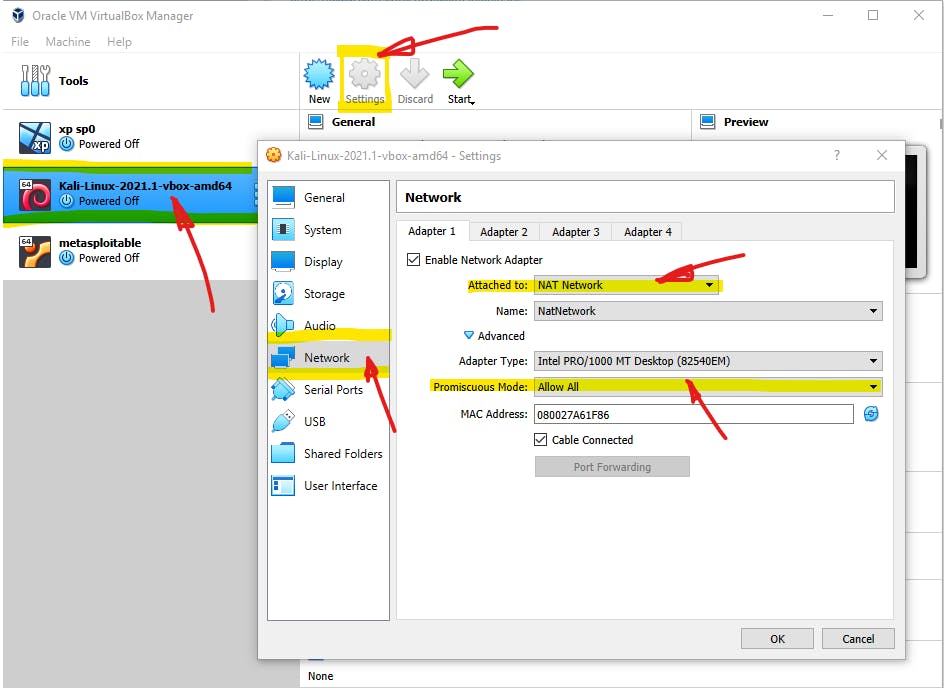Click the New machine toolbar icon
This screenshot has width=944, height=688.
319,81
